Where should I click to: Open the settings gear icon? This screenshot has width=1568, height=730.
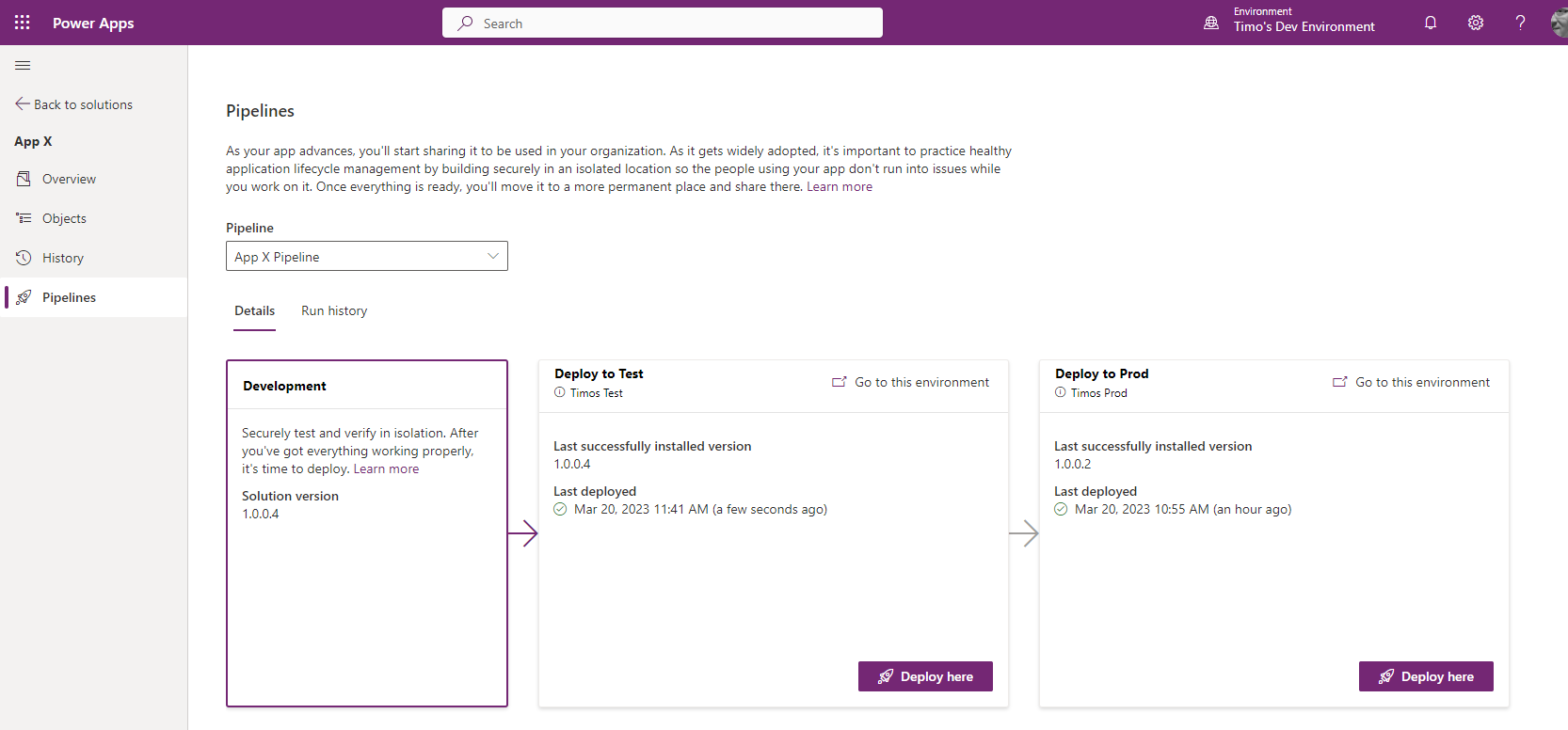(1476, 23)
